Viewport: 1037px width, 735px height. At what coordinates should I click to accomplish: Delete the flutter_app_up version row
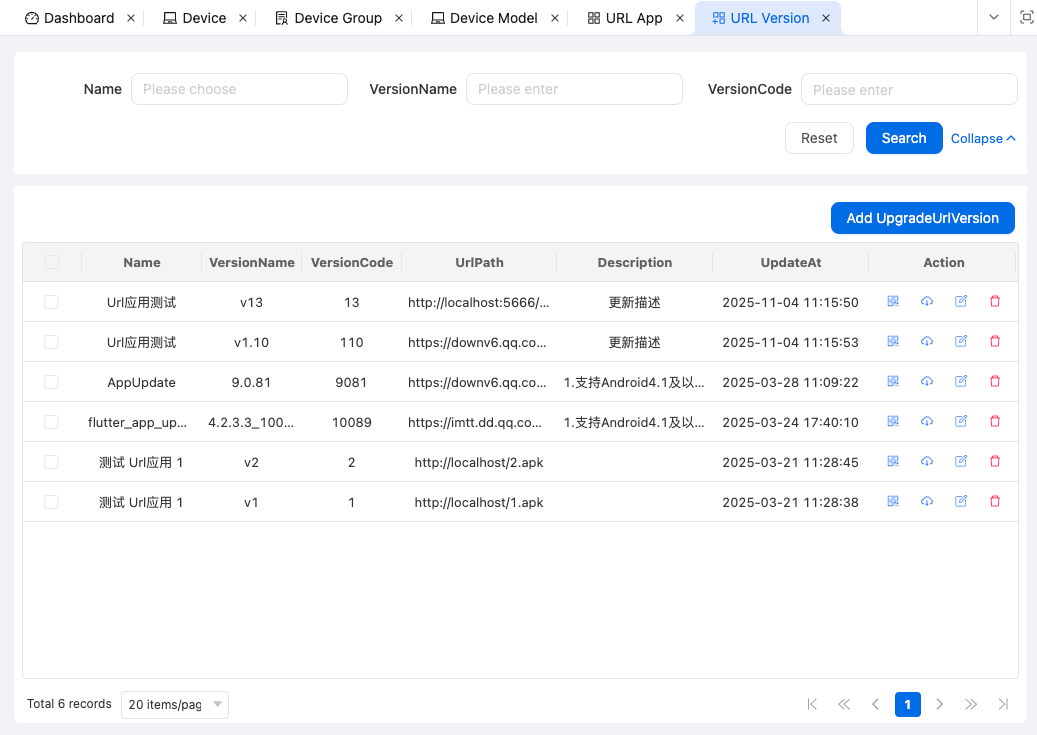(994, 421)
